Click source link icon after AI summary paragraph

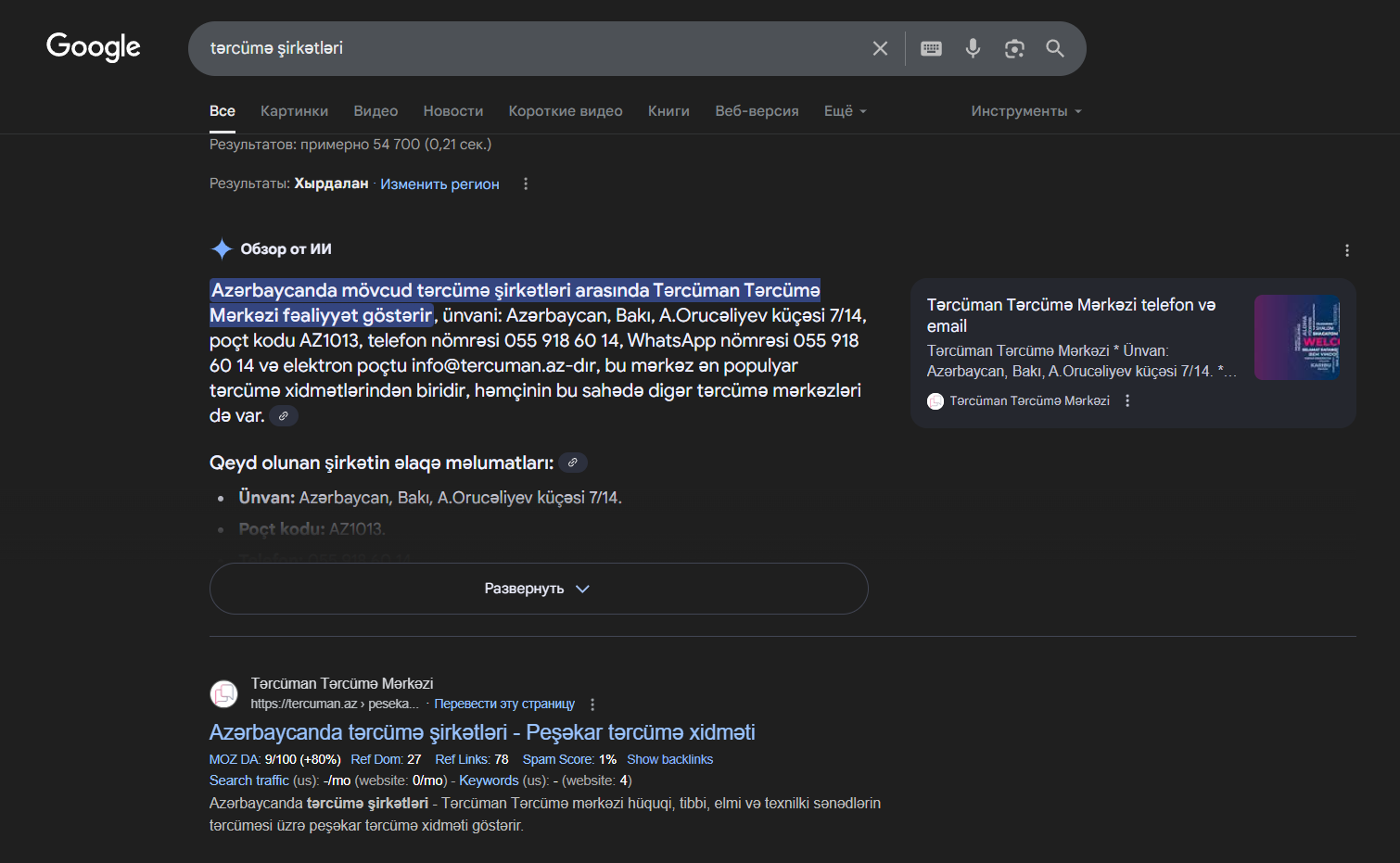pyautogui.click(x=284, y=416)
